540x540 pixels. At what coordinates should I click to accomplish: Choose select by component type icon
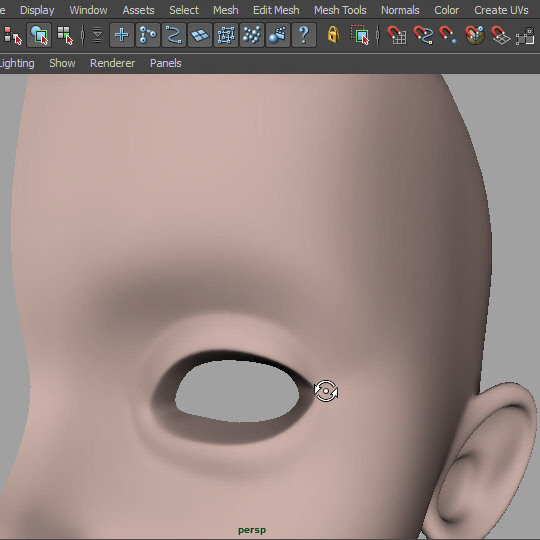(x=65, y=35)
